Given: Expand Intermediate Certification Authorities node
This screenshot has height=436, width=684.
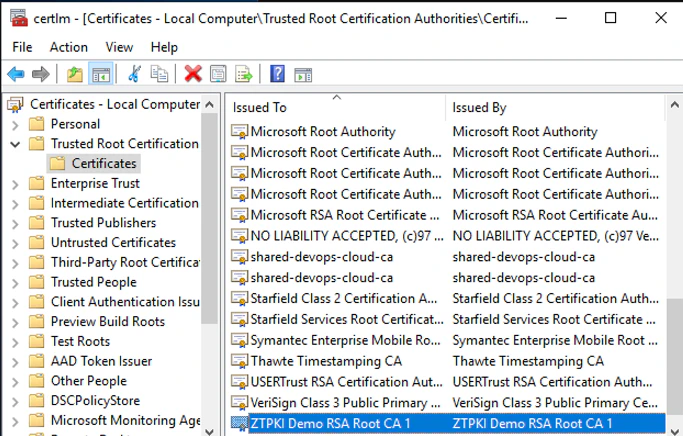Looking at the screenshot, I should (15, 204).
